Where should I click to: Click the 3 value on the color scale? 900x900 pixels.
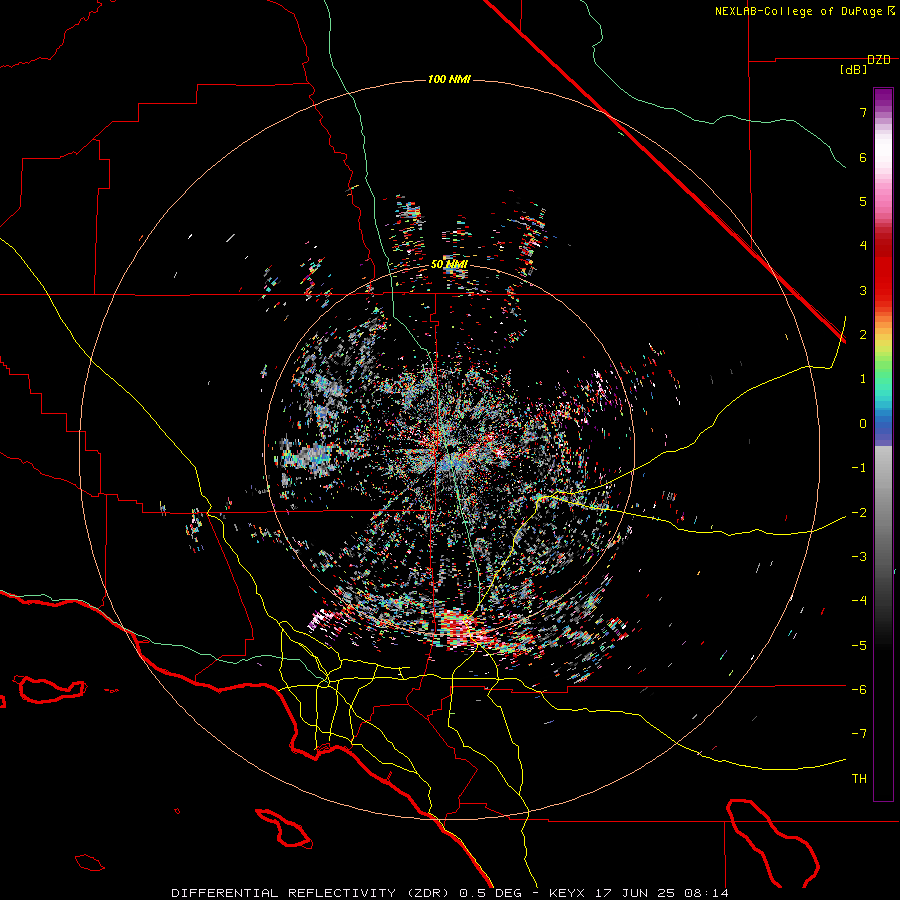(863, 290)
